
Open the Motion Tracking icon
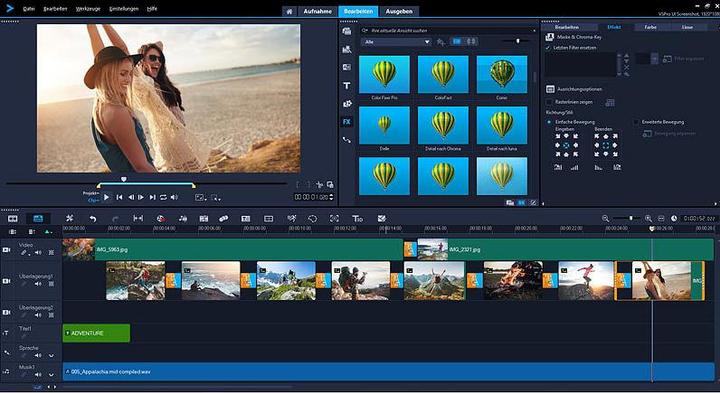point(224,219)
